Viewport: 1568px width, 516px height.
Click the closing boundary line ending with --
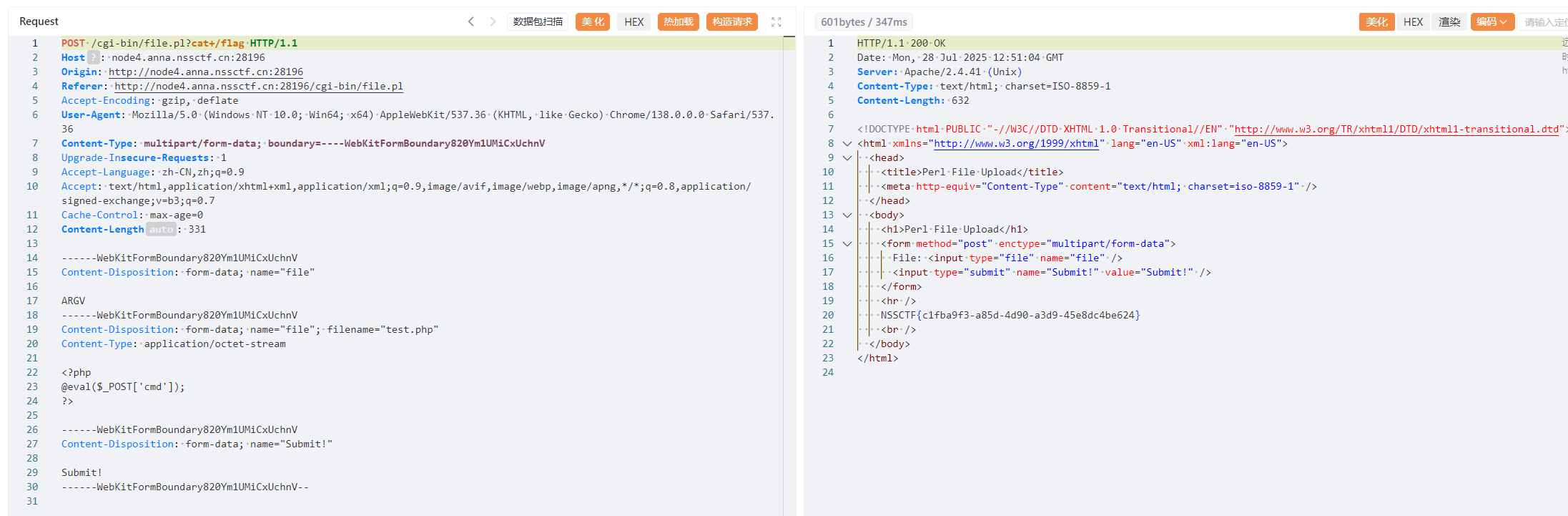point(185,487)
